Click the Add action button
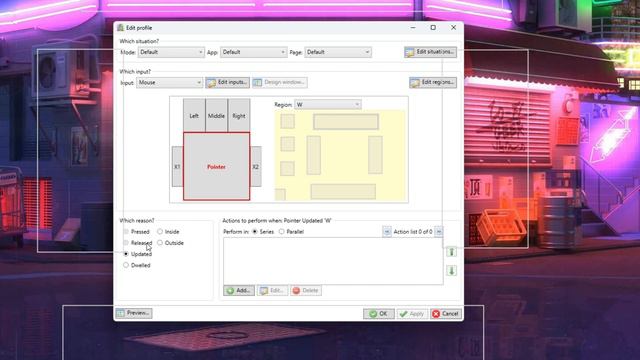640x360 pixels. (239, 291)
